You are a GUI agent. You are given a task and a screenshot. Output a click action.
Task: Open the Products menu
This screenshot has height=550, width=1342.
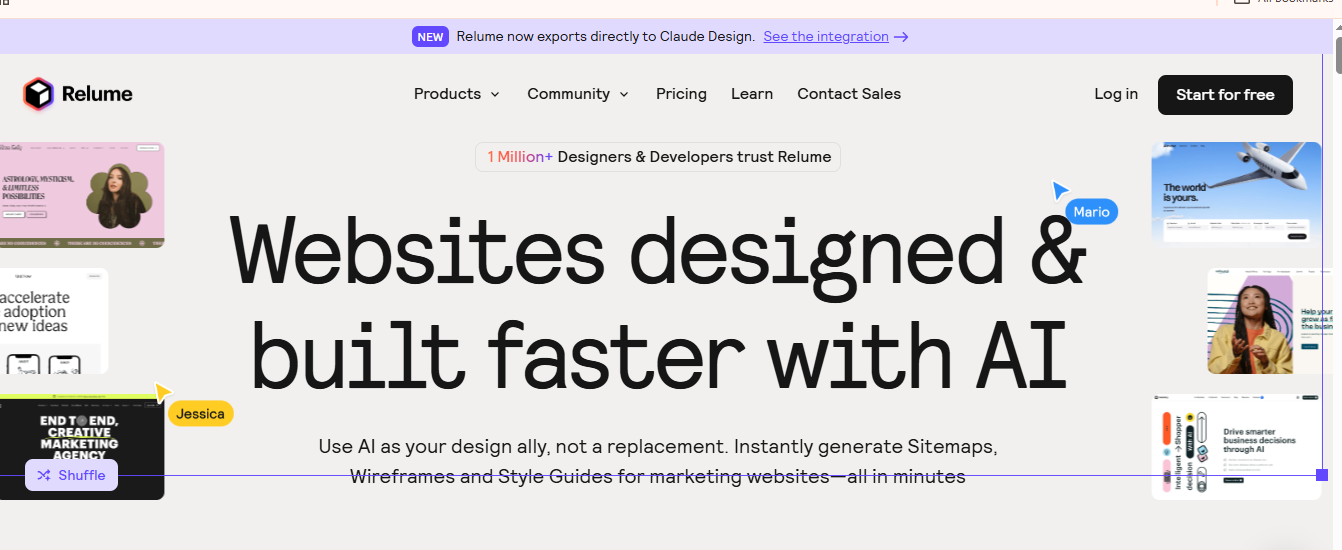click(x=457, y=94)
